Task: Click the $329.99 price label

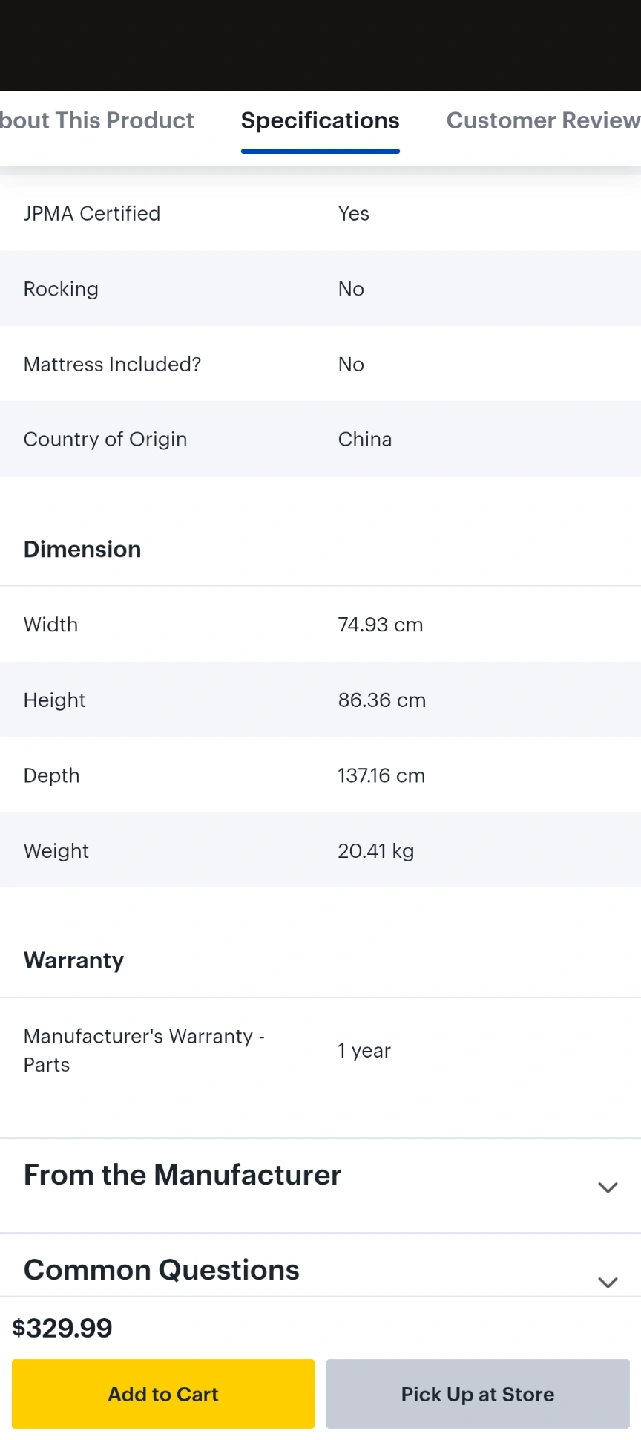Action: [62, 1329]
